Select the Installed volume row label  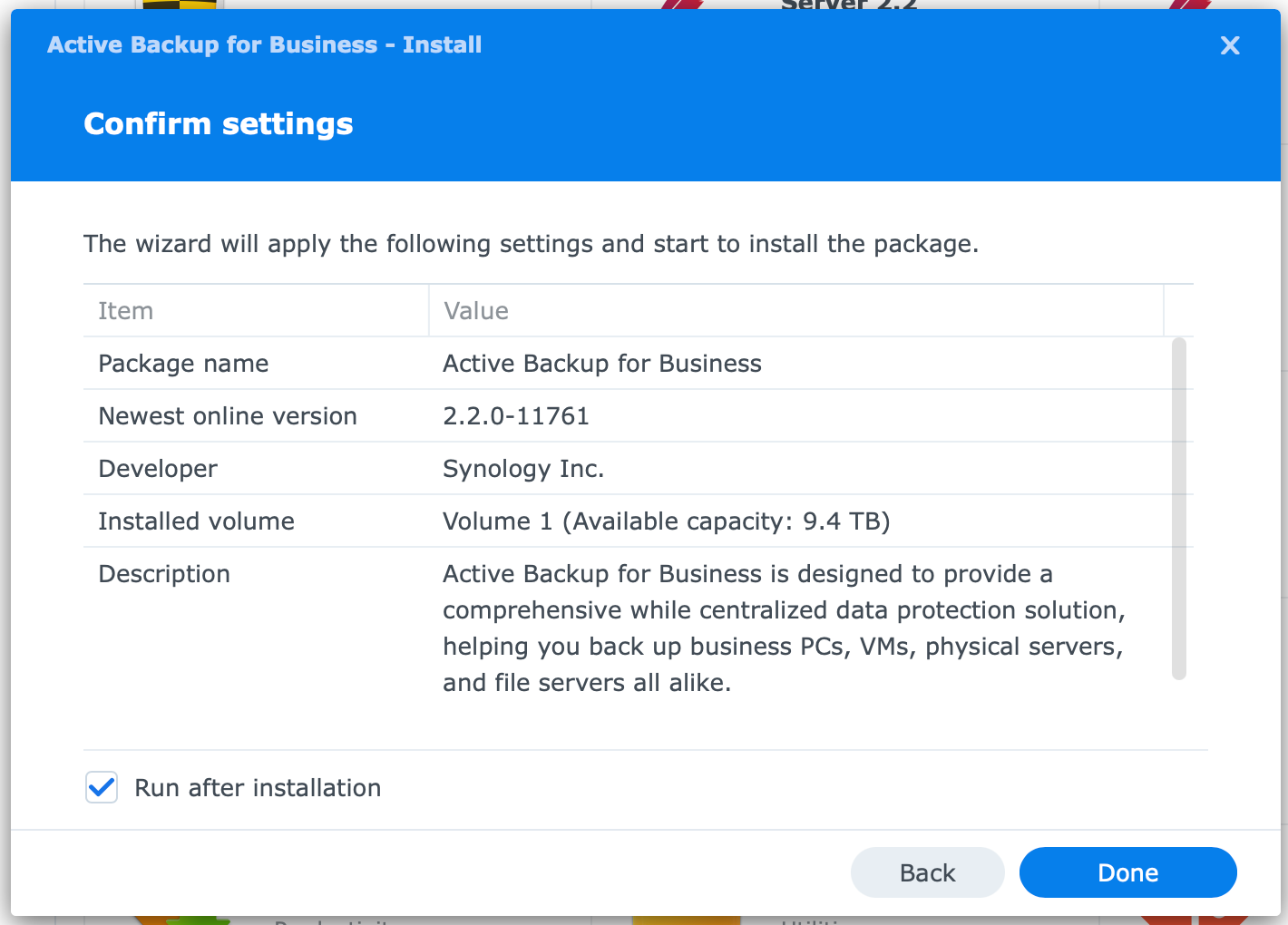[196, 521]
